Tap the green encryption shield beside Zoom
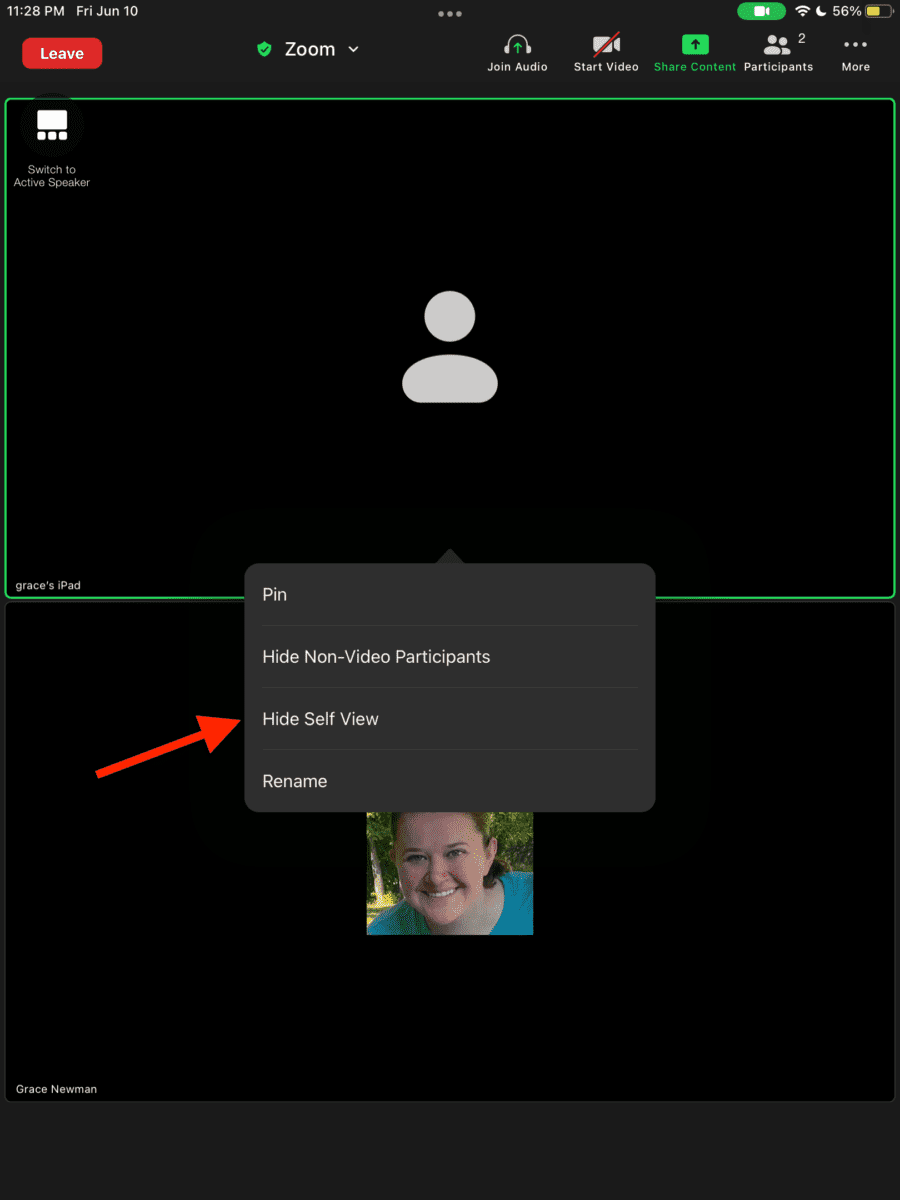 coord(263,48)
